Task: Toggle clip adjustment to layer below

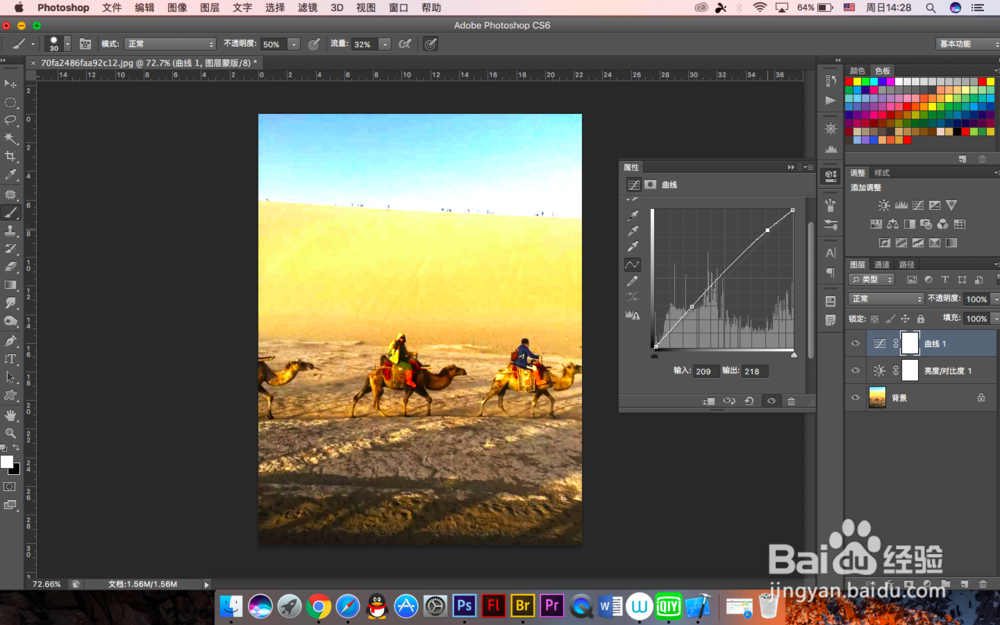Action: 709,401
